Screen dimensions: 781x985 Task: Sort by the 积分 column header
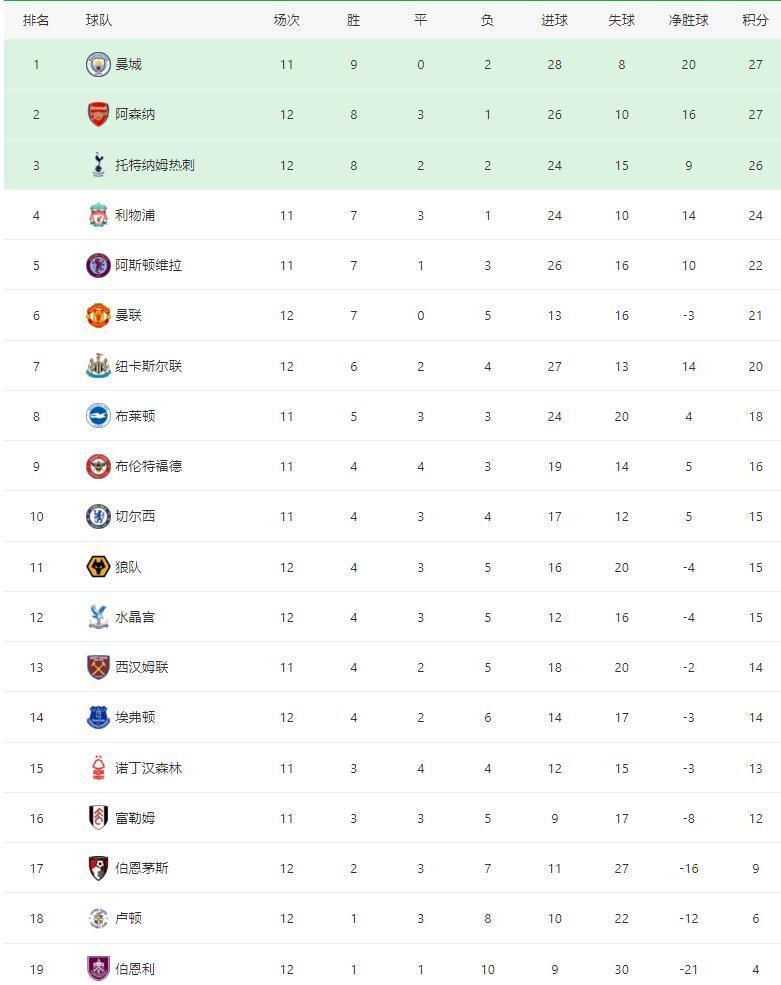click(755, 20)
